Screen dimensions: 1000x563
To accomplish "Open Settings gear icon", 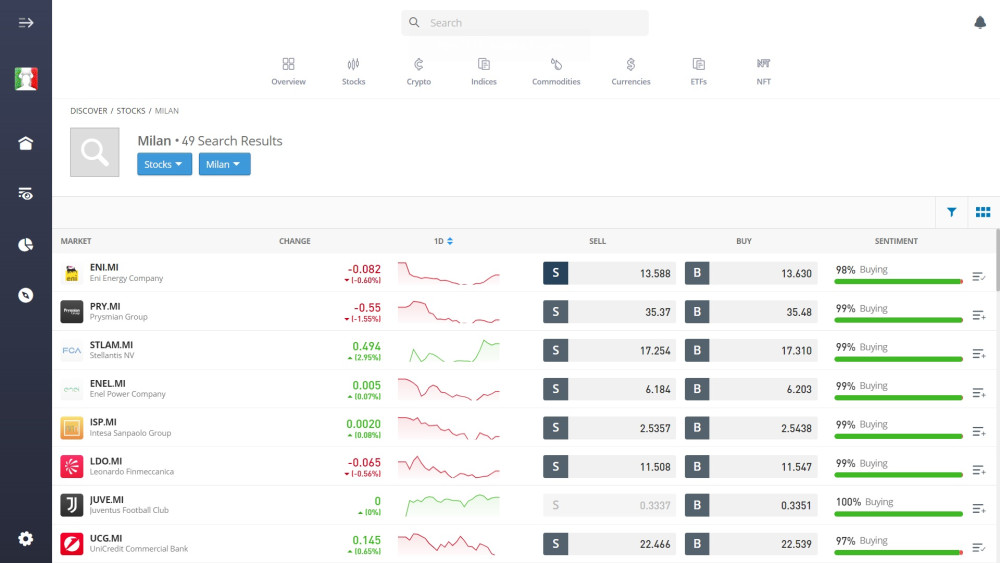I will [26, 539].
